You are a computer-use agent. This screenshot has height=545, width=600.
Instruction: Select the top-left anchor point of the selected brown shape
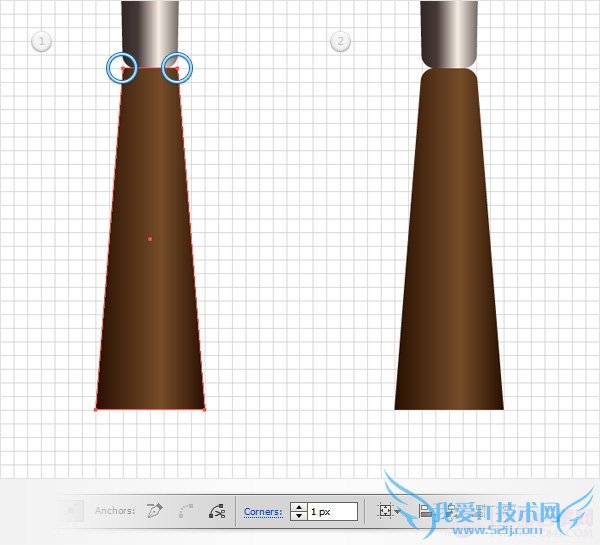pos(122,69)
